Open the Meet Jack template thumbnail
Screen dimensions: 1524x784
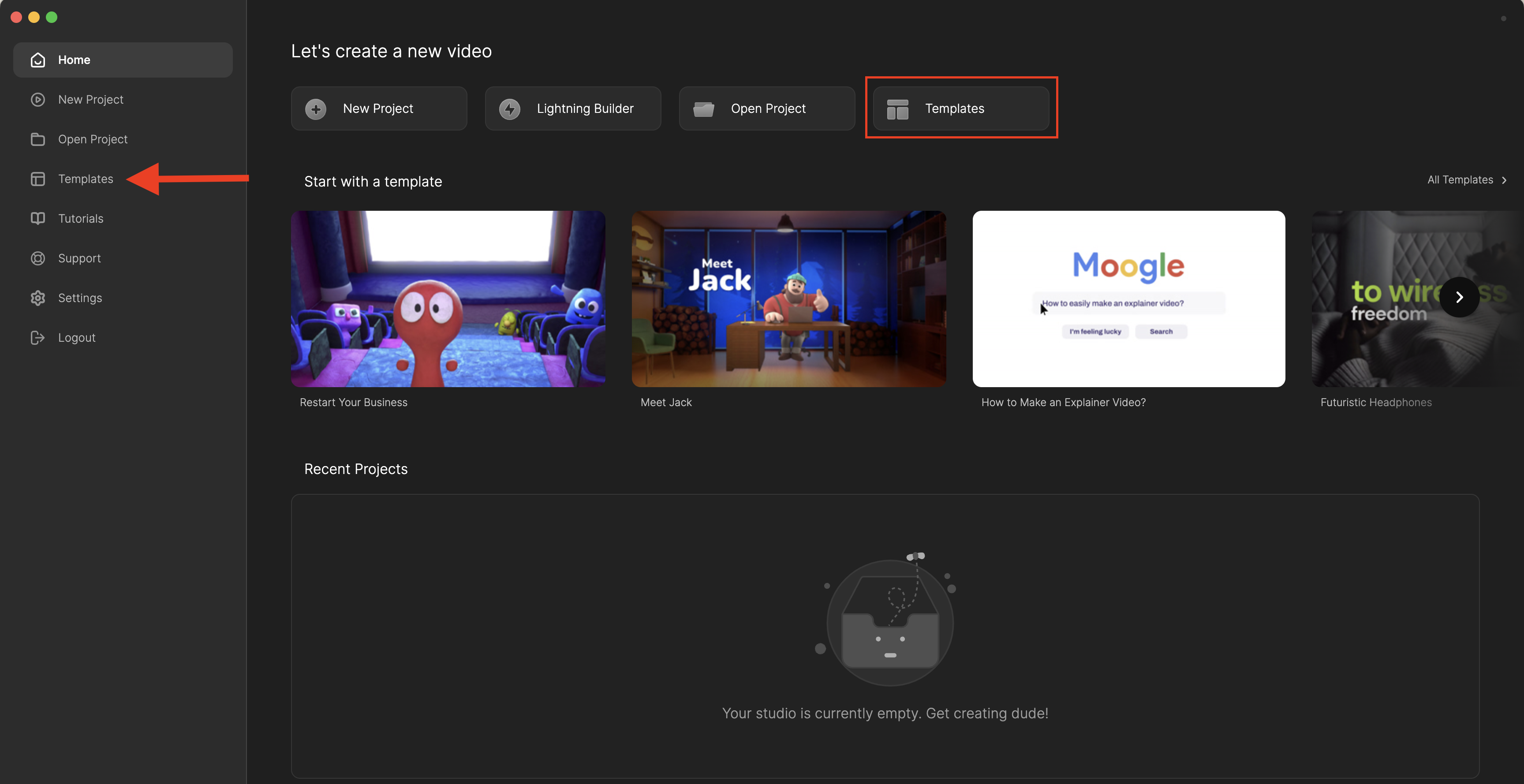point(789,299)
